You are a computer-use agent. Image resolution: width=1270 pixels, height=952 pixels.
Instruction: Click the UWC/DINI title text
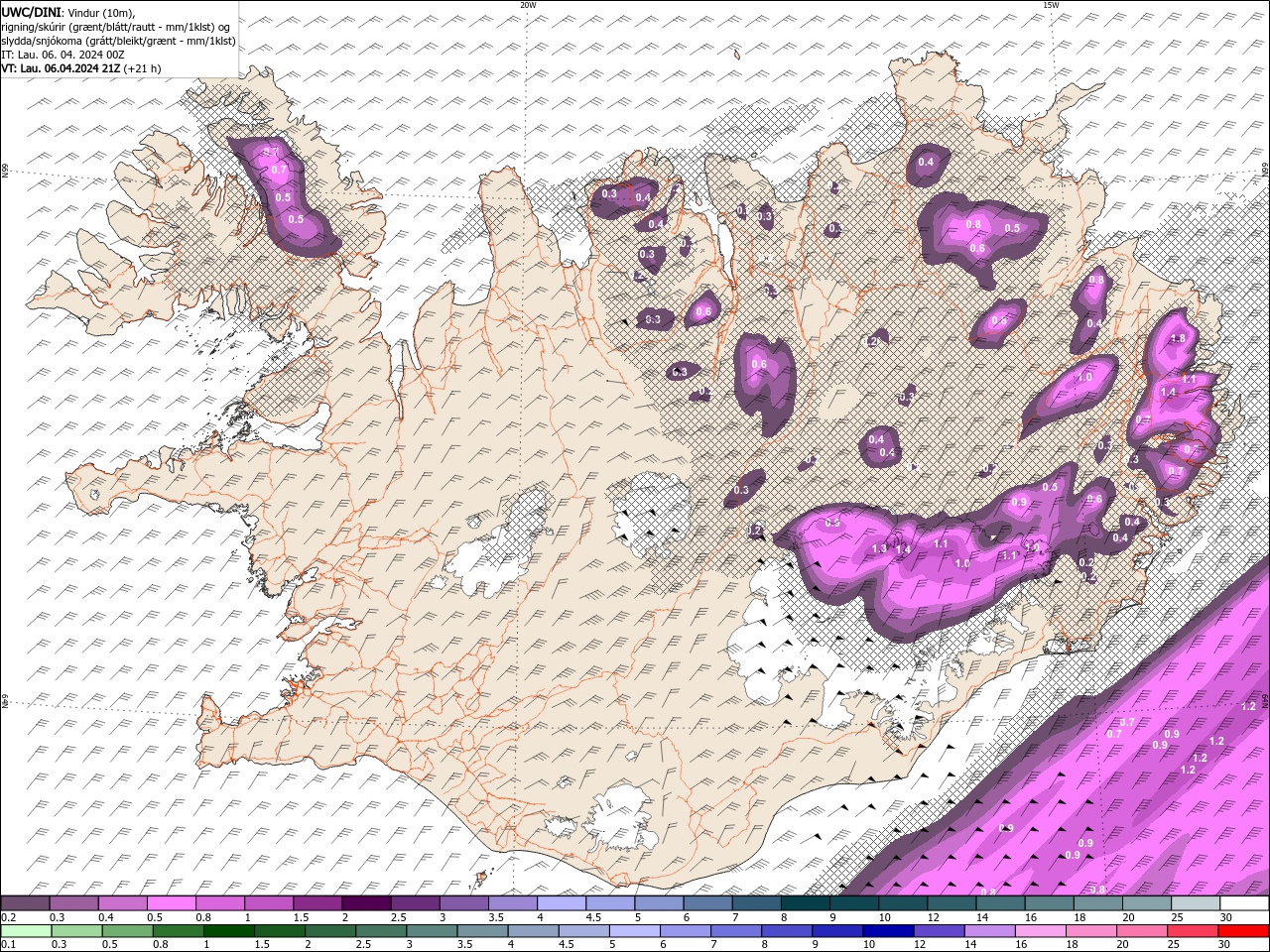(32, 12)
